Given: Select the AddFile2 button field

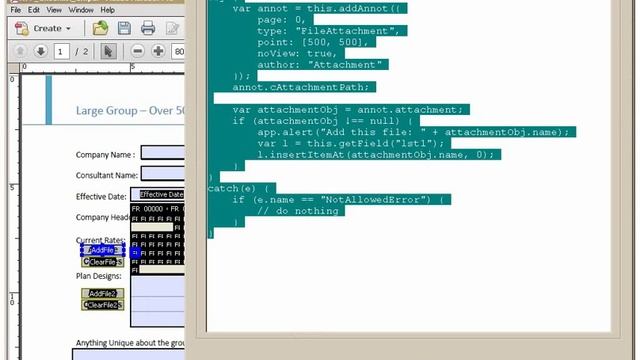Looking at the screenshot, I should tap(103, 293).
